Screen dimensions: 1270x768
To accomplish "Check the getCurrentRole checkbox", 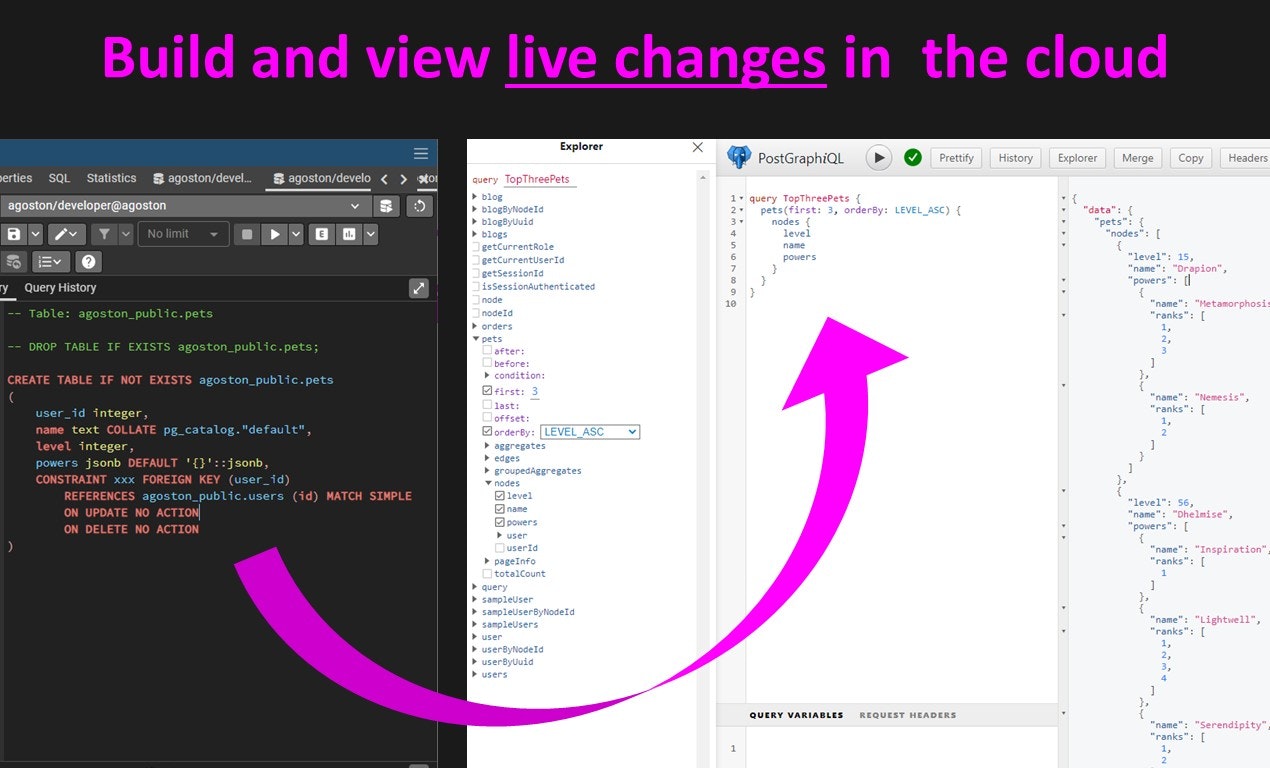I will point(475,247).
